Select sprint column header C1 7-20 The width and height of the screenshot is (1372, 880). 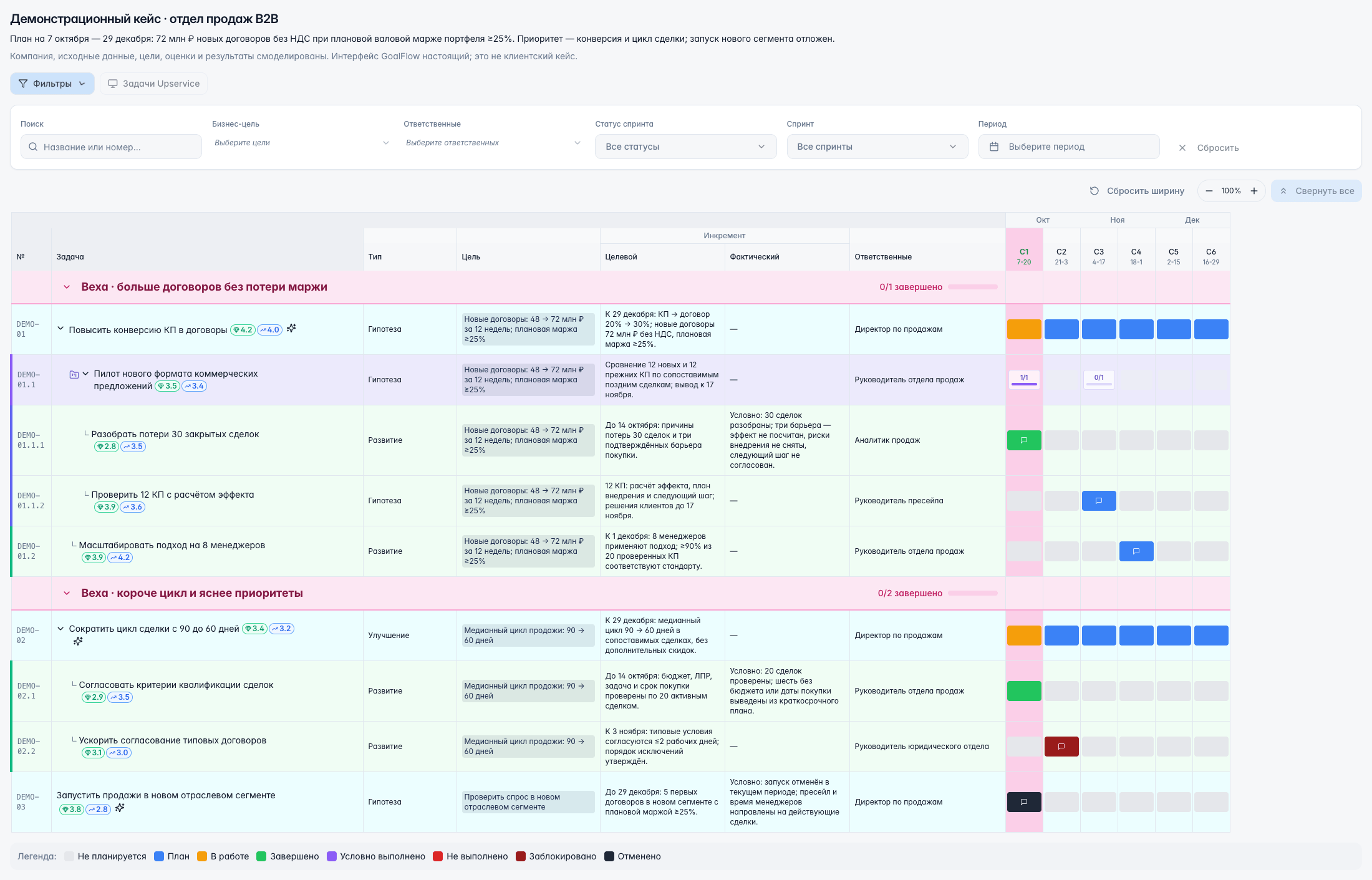(1024, 256)
